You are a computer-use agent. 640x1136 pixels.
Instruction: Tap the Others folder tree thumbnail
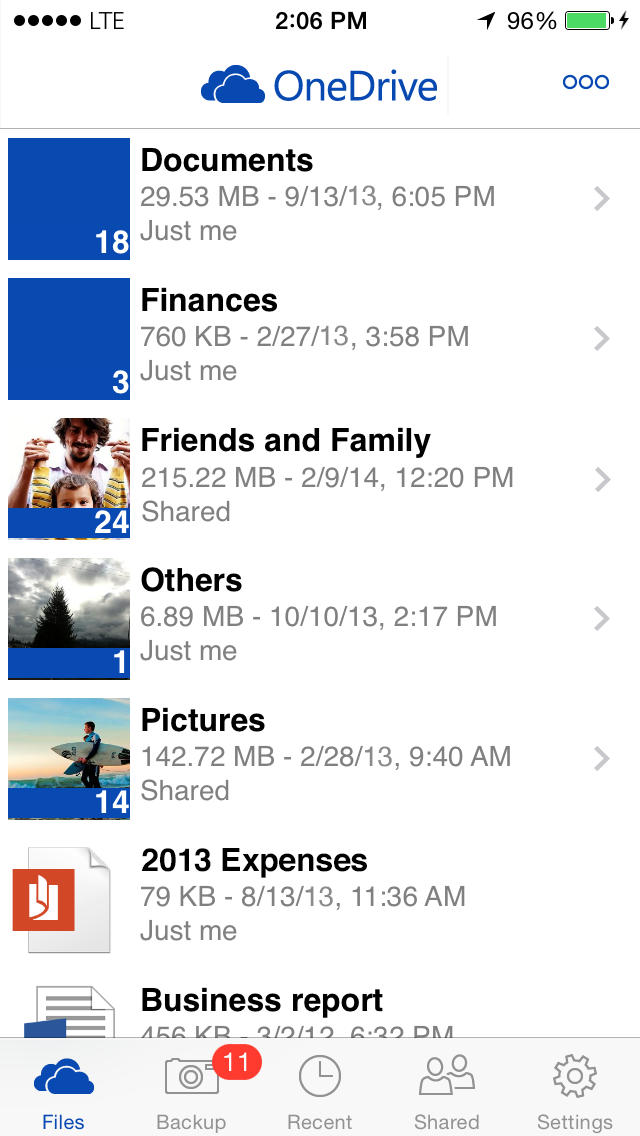[69, 618]
